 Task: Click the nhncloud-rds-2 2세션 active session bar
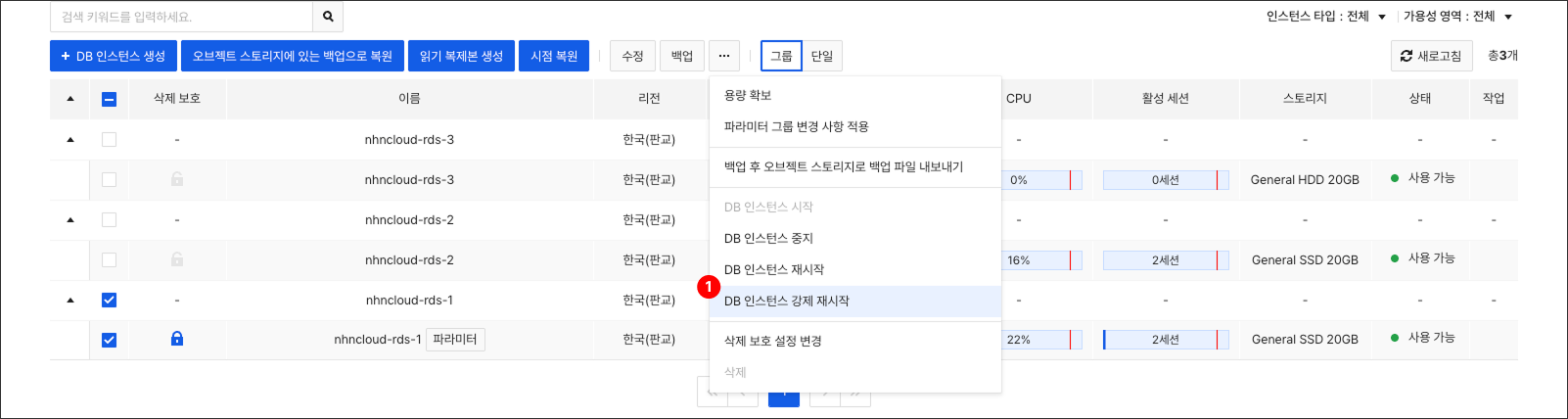coord(1166,260)
